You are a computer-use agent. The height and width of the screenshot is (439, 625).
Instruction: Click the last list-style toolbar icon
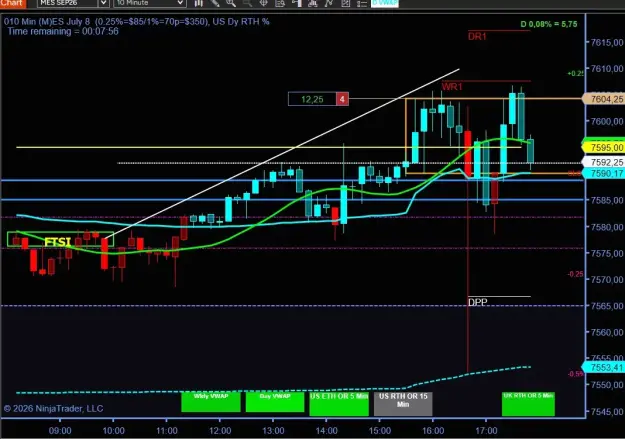(362, 3)
